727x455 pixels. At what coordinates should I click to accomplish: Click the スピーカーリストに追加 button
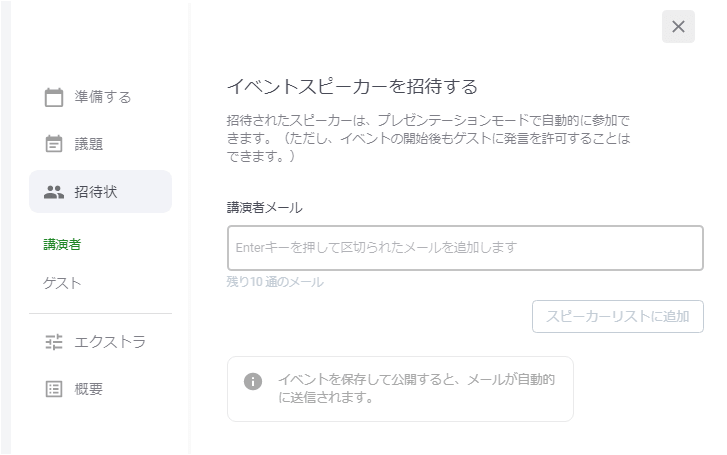(618, 316)
